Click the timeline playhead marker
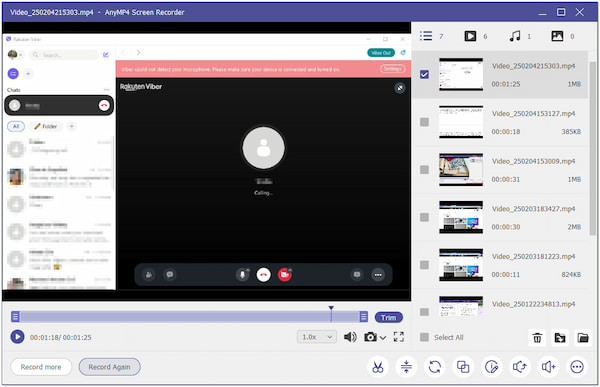Image resolution: width=600 pixels, height=387 pixels. click(331, 308)
